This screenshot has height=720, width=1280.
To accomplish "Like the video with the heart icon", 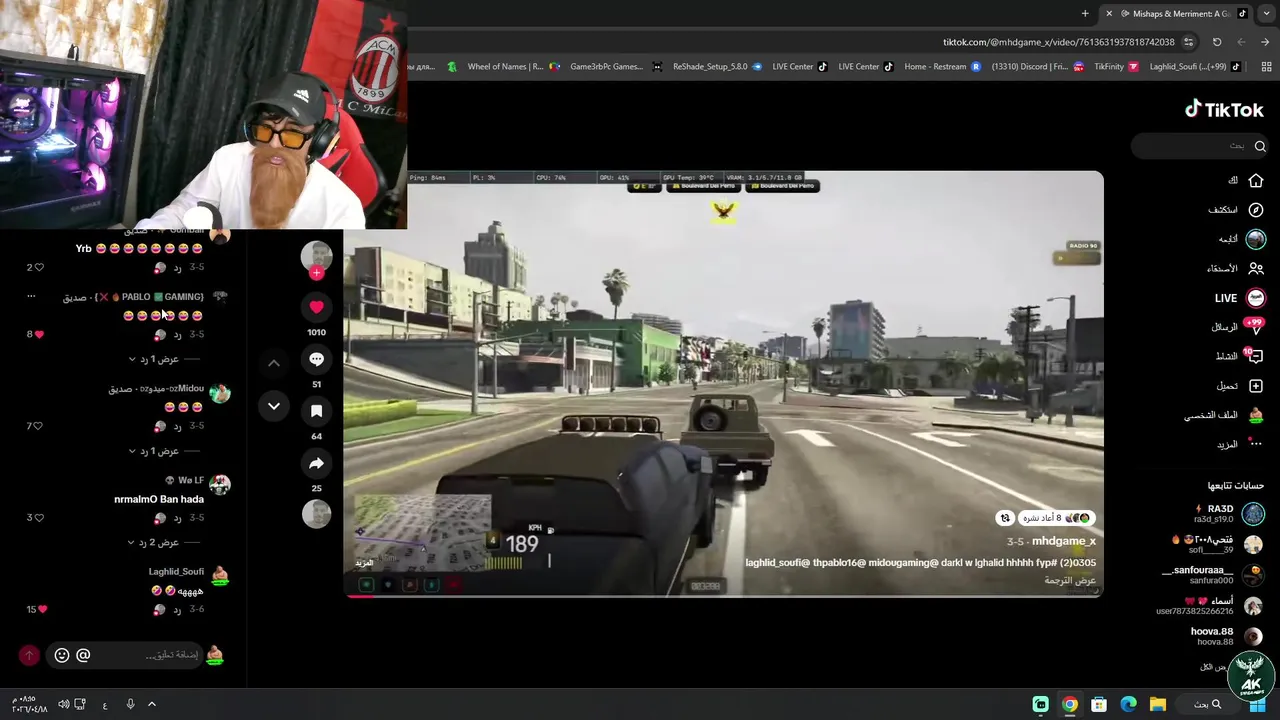I will click(x=316, y=307).
